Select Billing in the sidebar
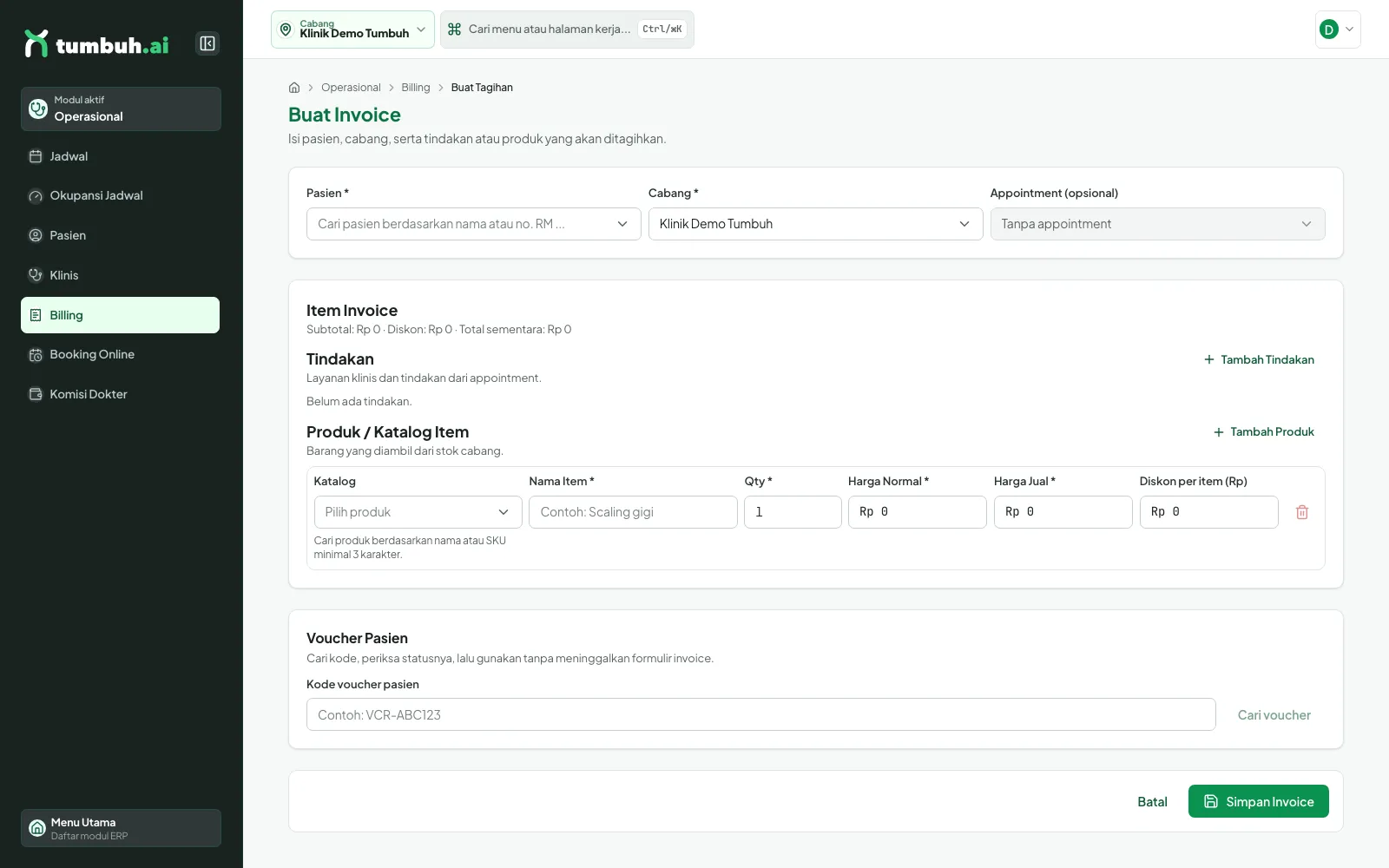 point(121,315)
